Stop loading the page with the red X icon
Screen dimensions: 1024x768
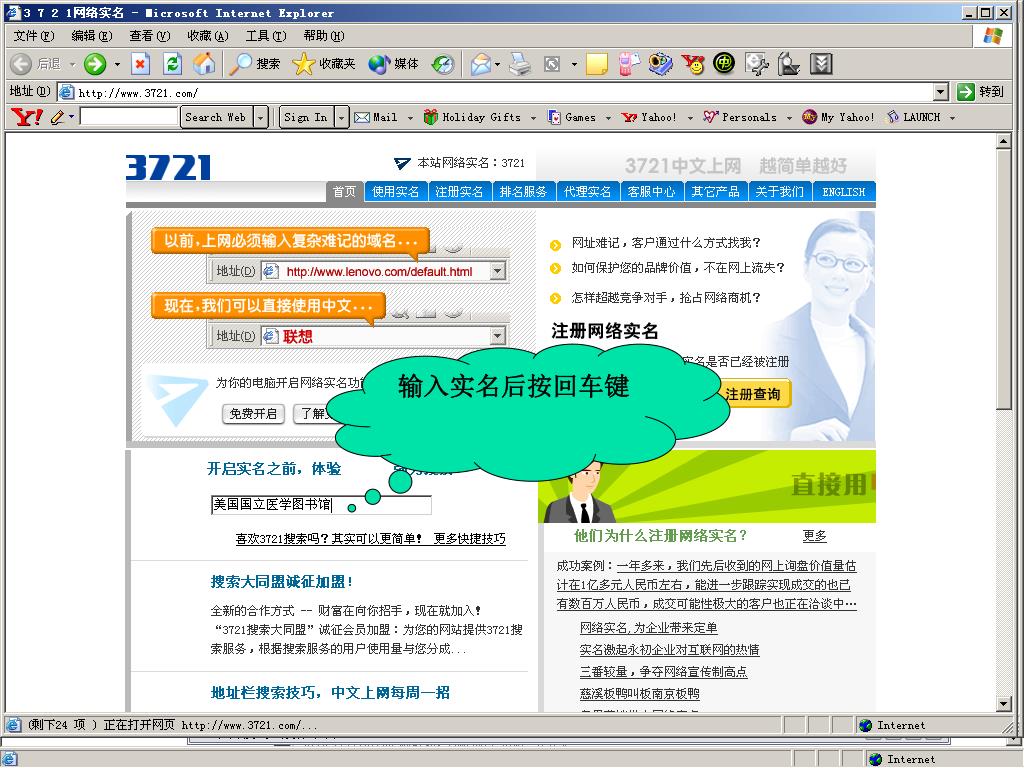click(140, 64)
